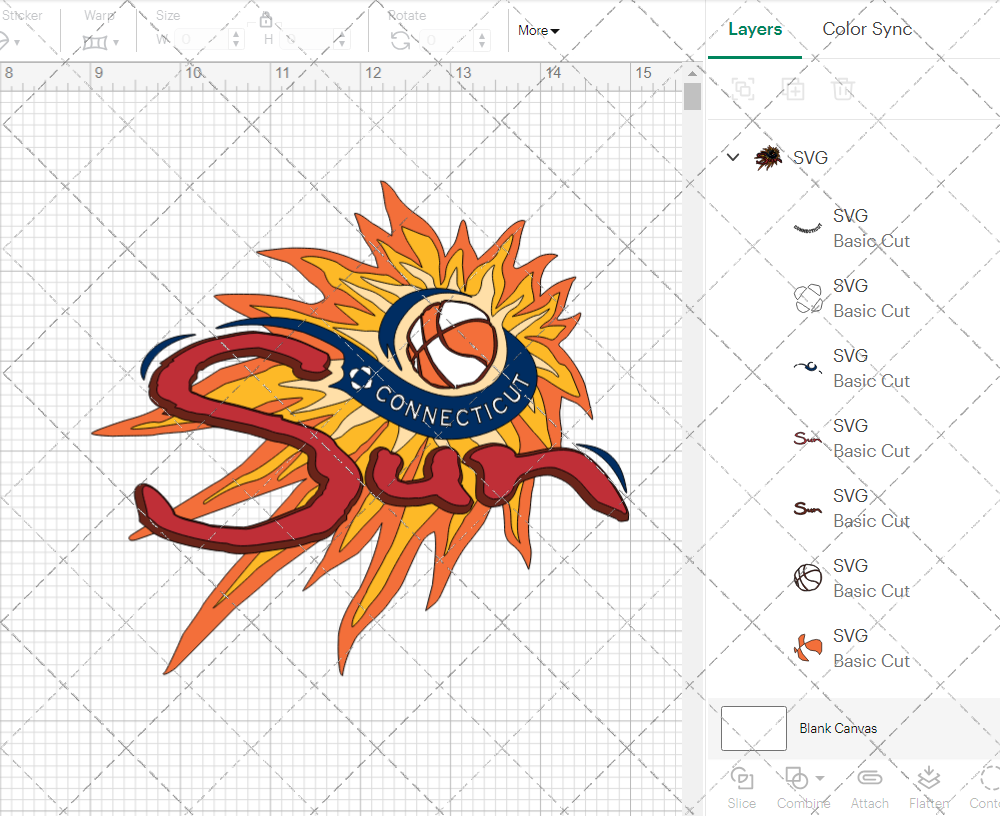Collapse the SVG group in Layers
This screenshot has width=1000, height=816.
(733, 157)
